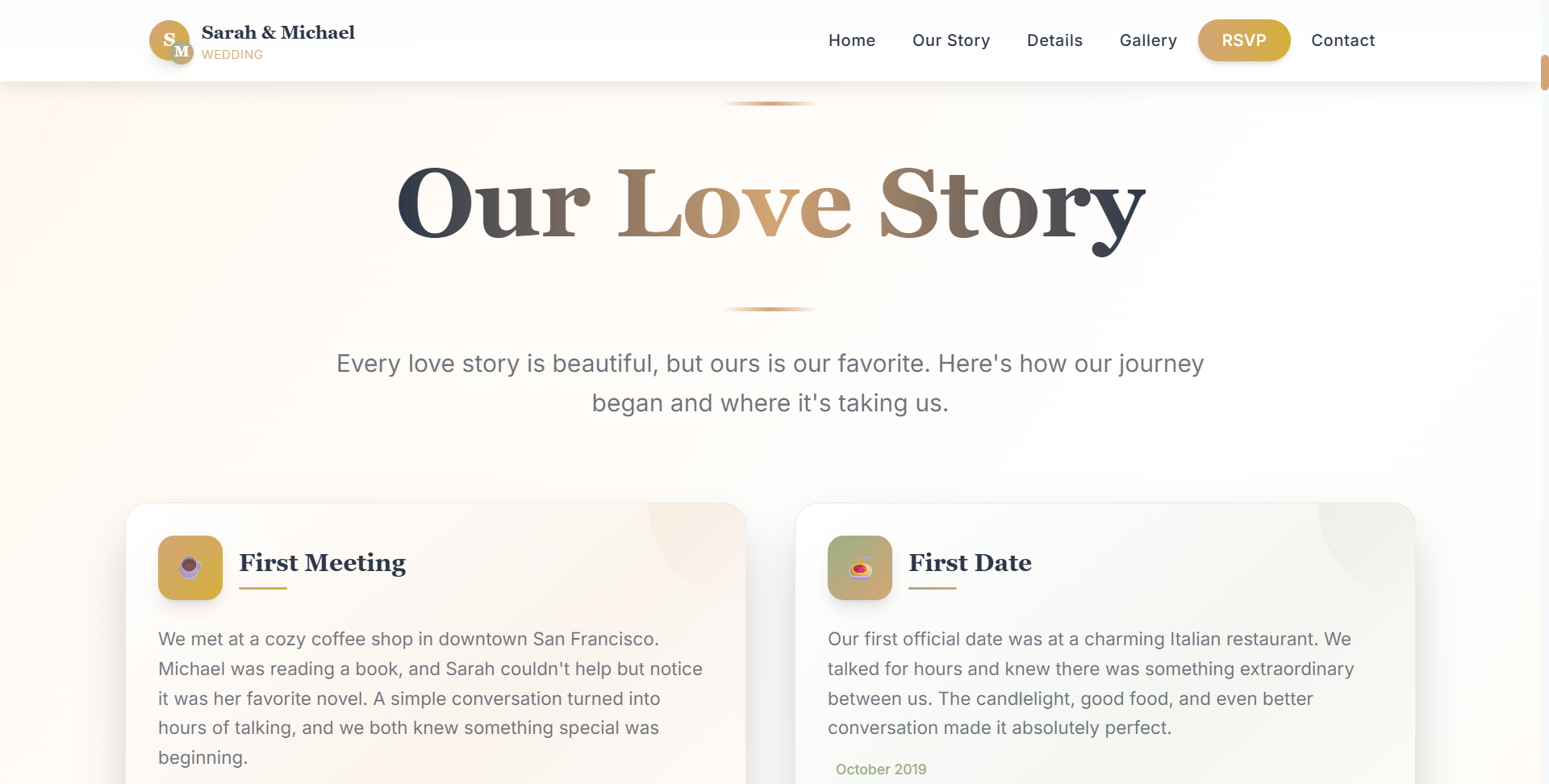Viewport: 1549px width, 784px height.
Task: Click the gold divider line below the heading
Action: (770, 309)
